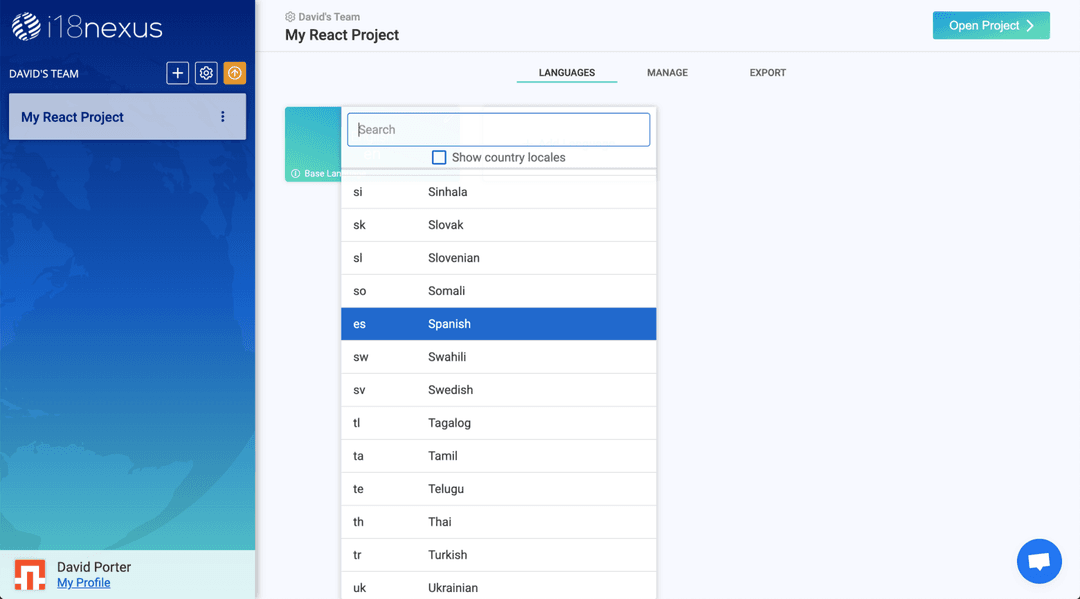
Task: Click the i18nexus logo
Action: 85,28
